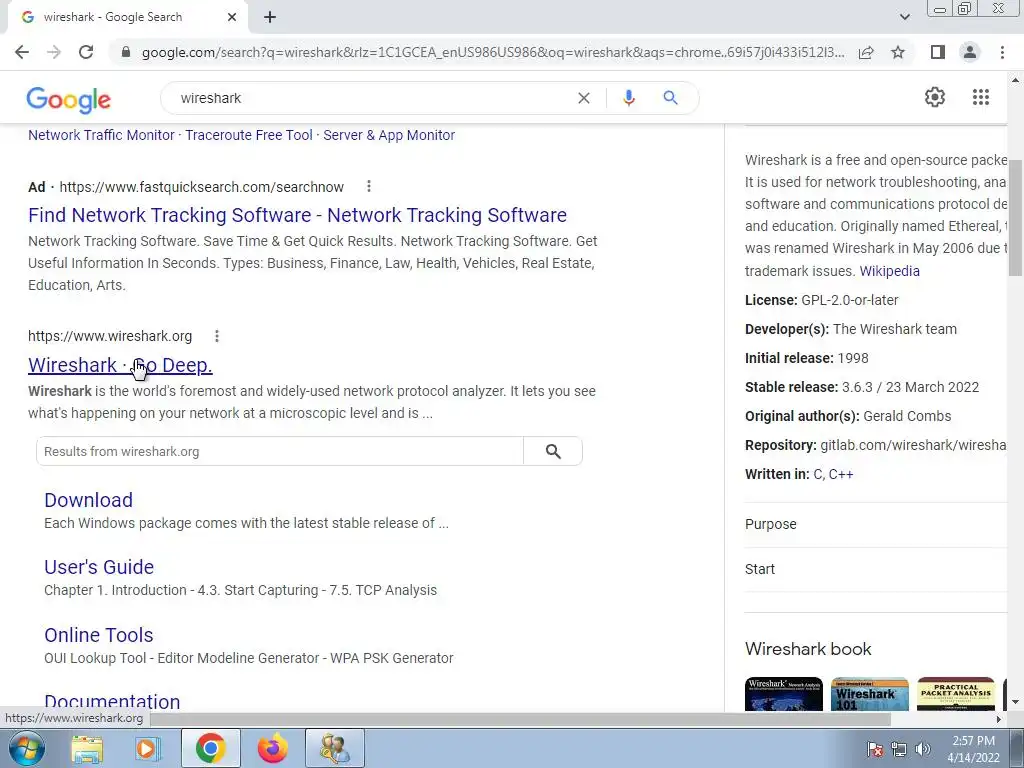Click the Chrome taskbar icon
The image size is (1024, 768).
click(210, 749)
